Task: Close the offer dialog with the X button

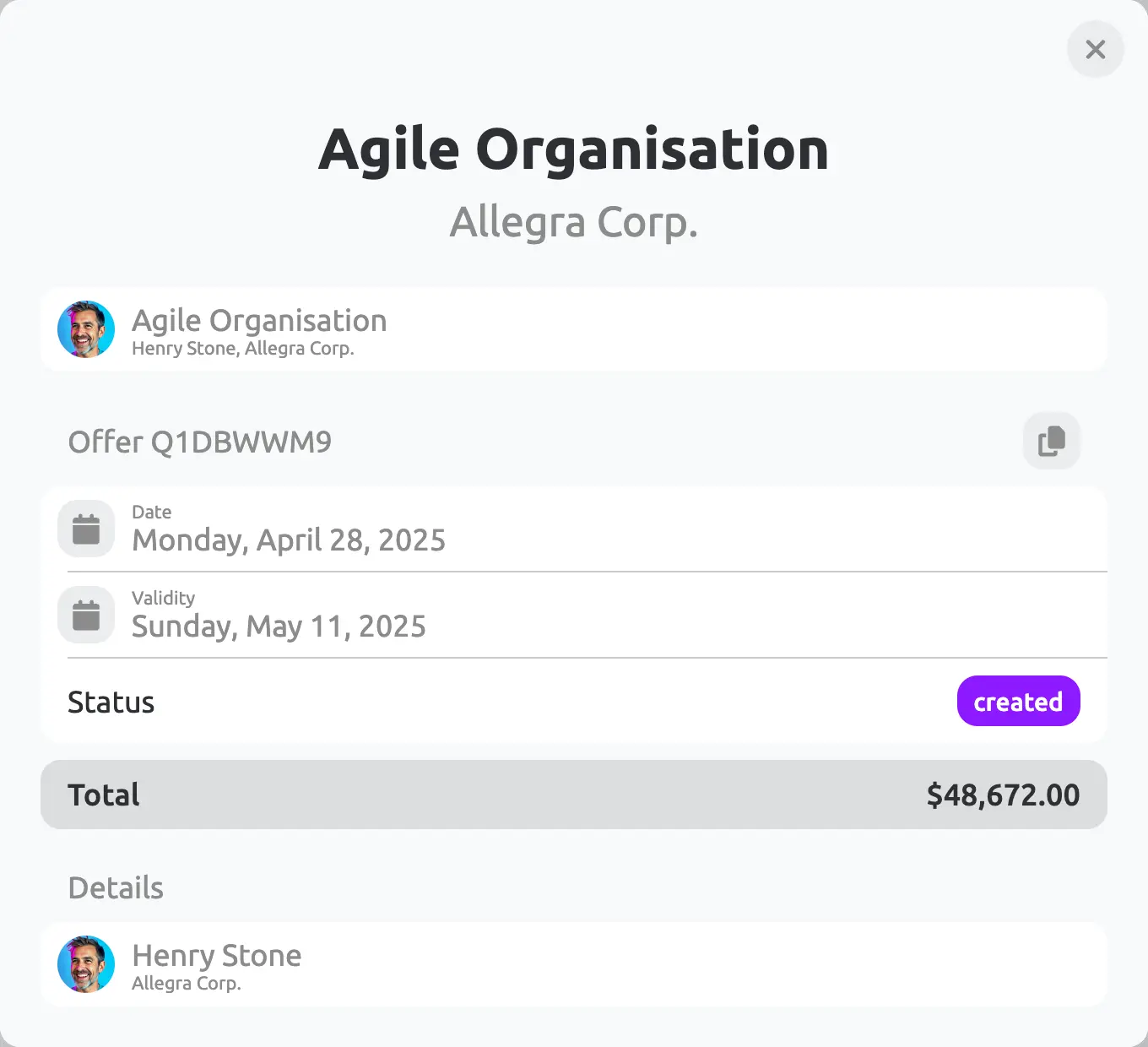Action: pos(1096,49)
